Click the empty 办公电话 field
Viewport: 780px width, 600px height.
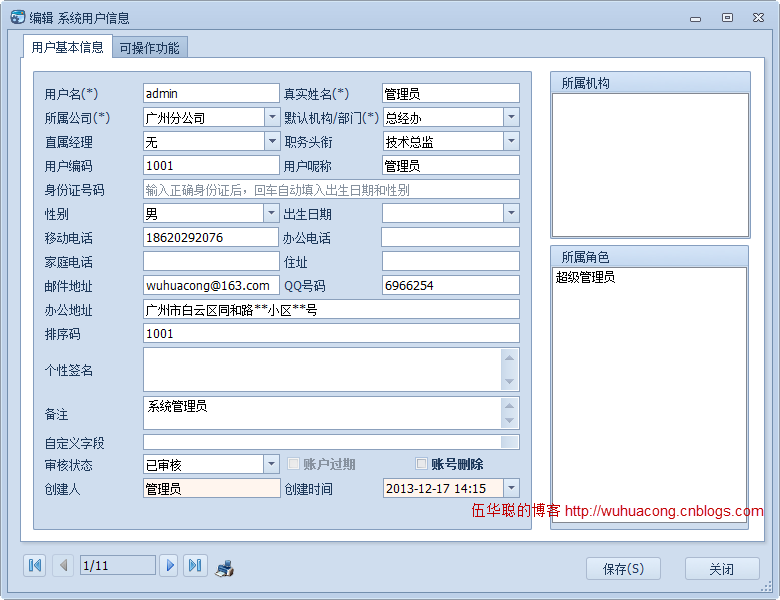point(451,237)
